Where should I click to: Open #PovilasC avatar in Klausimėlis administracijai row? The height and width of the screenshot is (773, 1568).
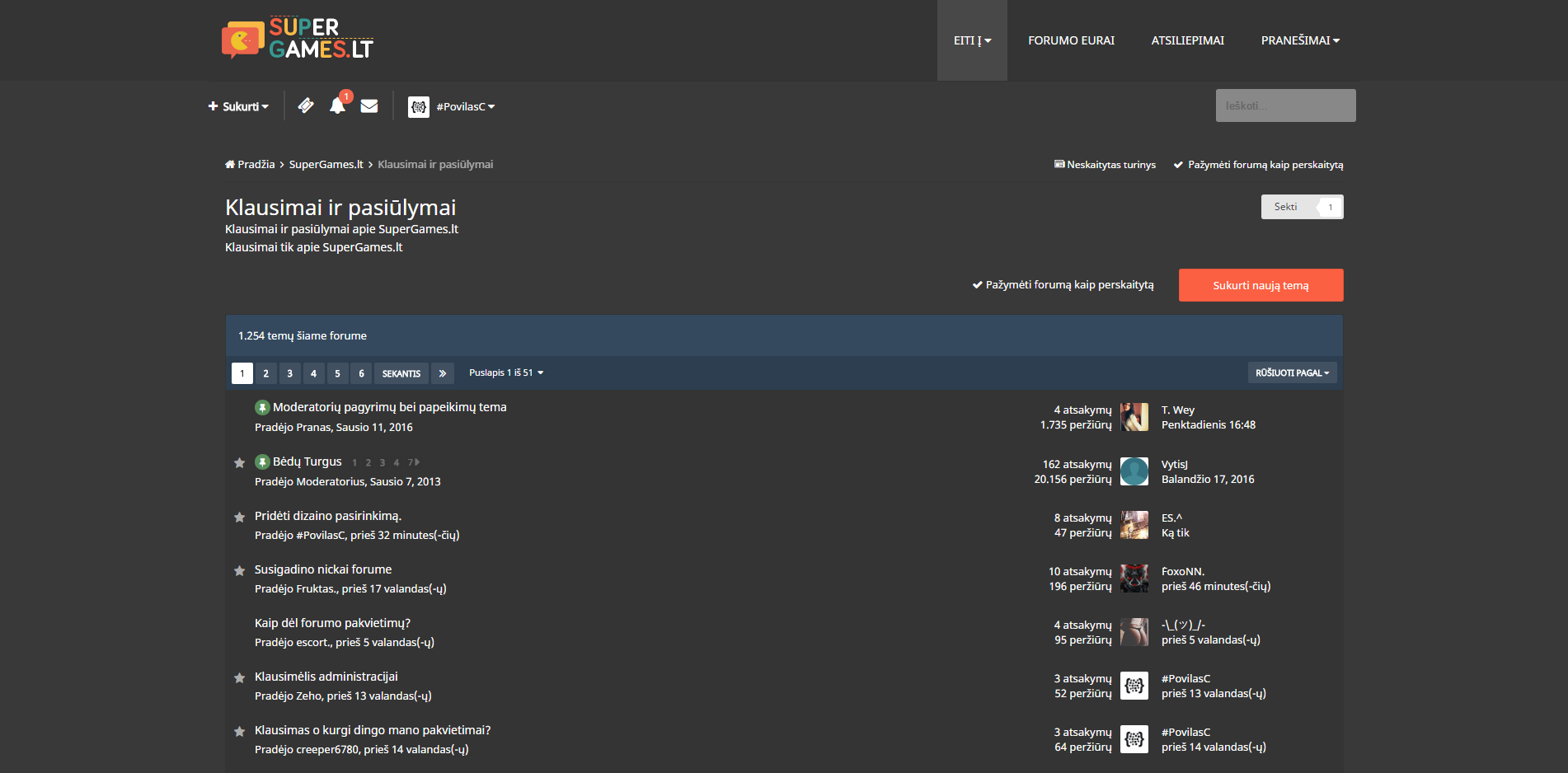pos(1134,686)
